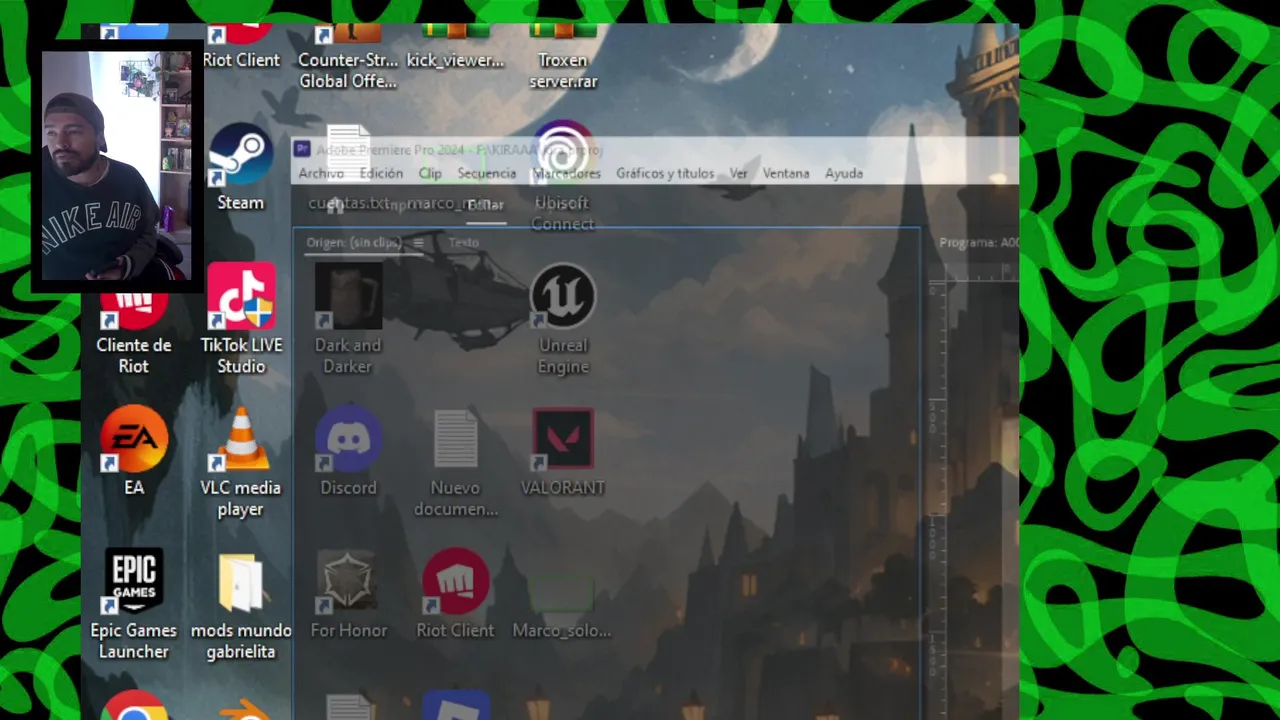
Task: Open Origen panel hamburger menu
Action: [418, 242]
